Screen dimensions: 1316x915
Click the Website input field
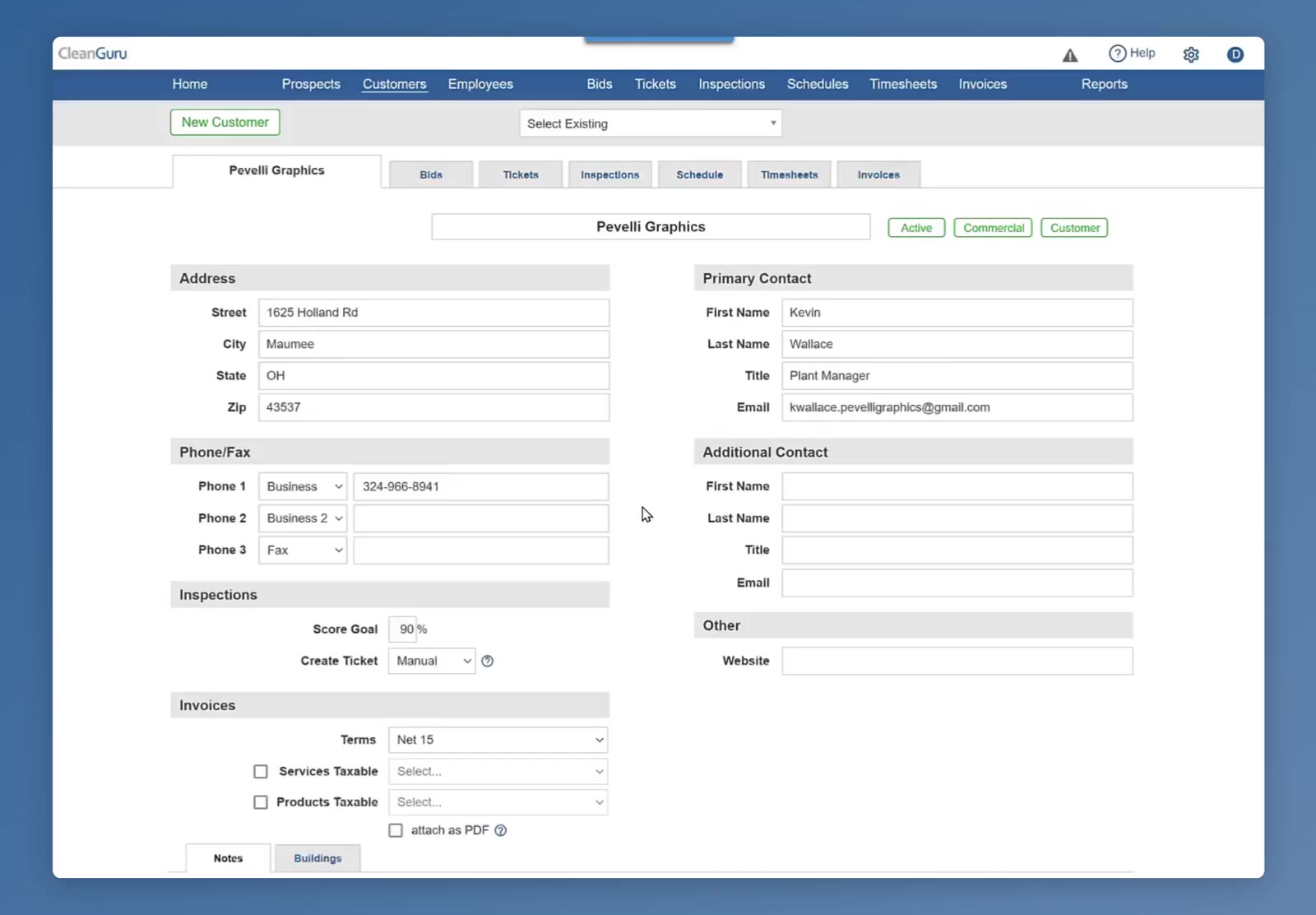point(957,661)
